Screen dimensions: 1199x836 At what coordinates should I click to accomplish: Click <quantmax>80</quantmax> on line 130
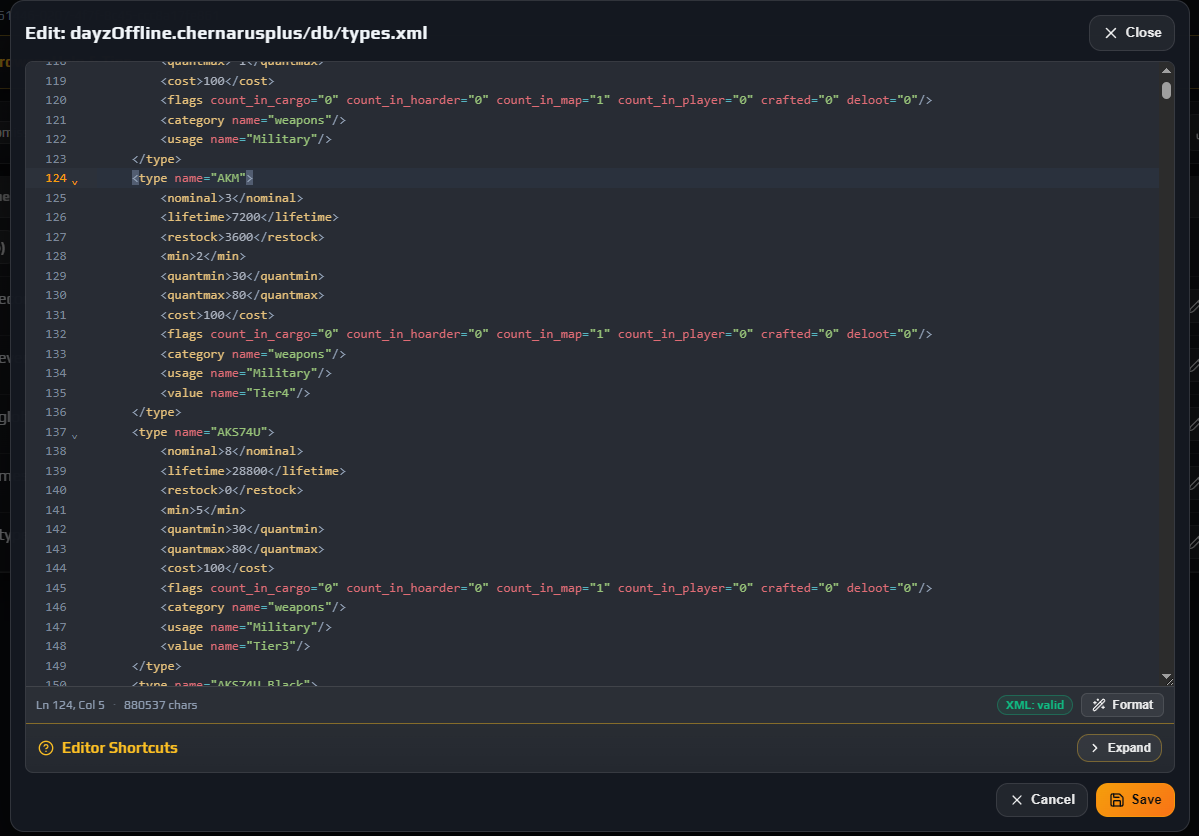[x=242, y=294]
